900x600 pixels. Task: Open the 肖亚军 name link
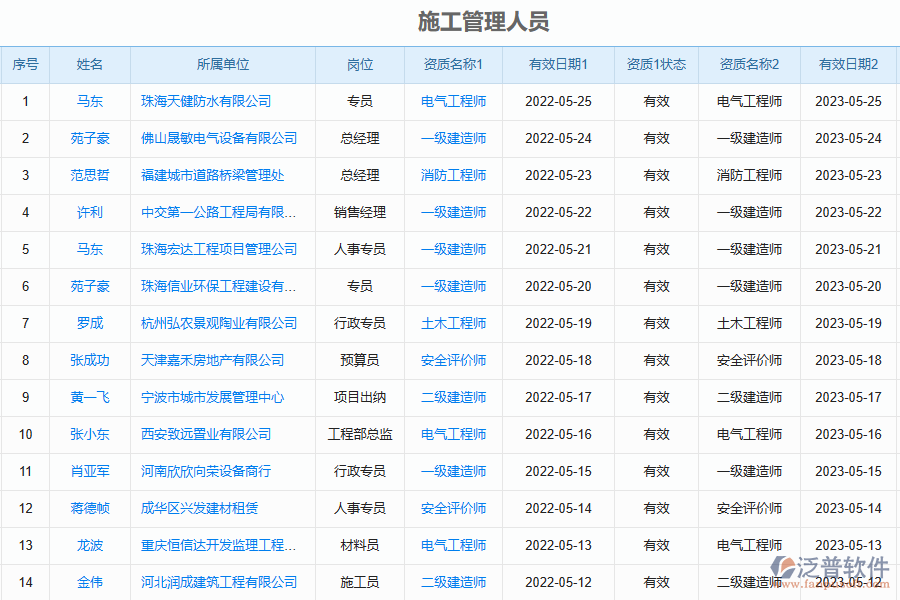tap(90, 471)
